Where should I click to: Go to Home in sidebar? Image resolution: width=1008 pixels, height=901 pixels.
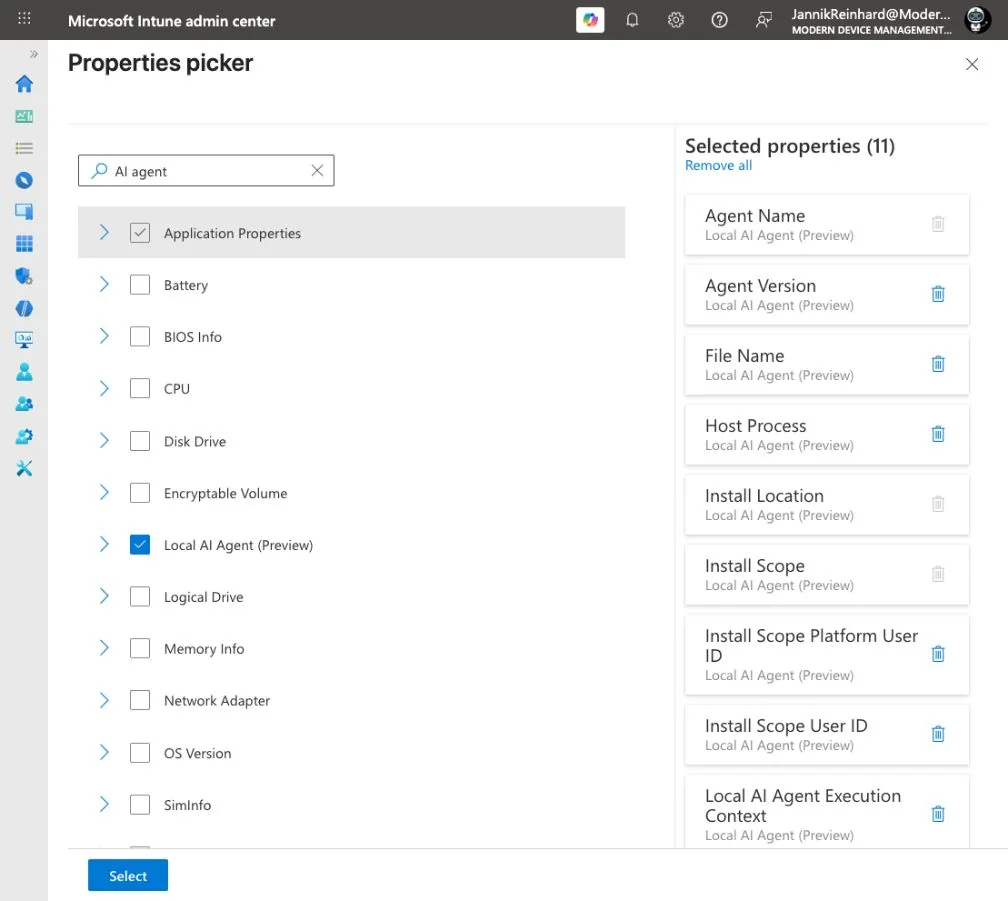click(24, 84)
